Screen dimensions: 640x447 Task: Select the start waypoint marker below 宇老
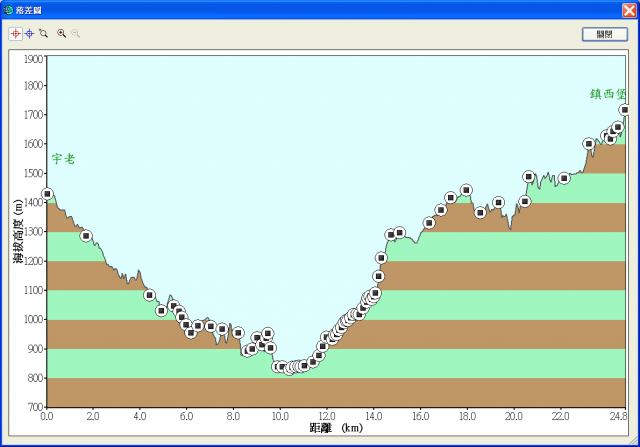47,194
